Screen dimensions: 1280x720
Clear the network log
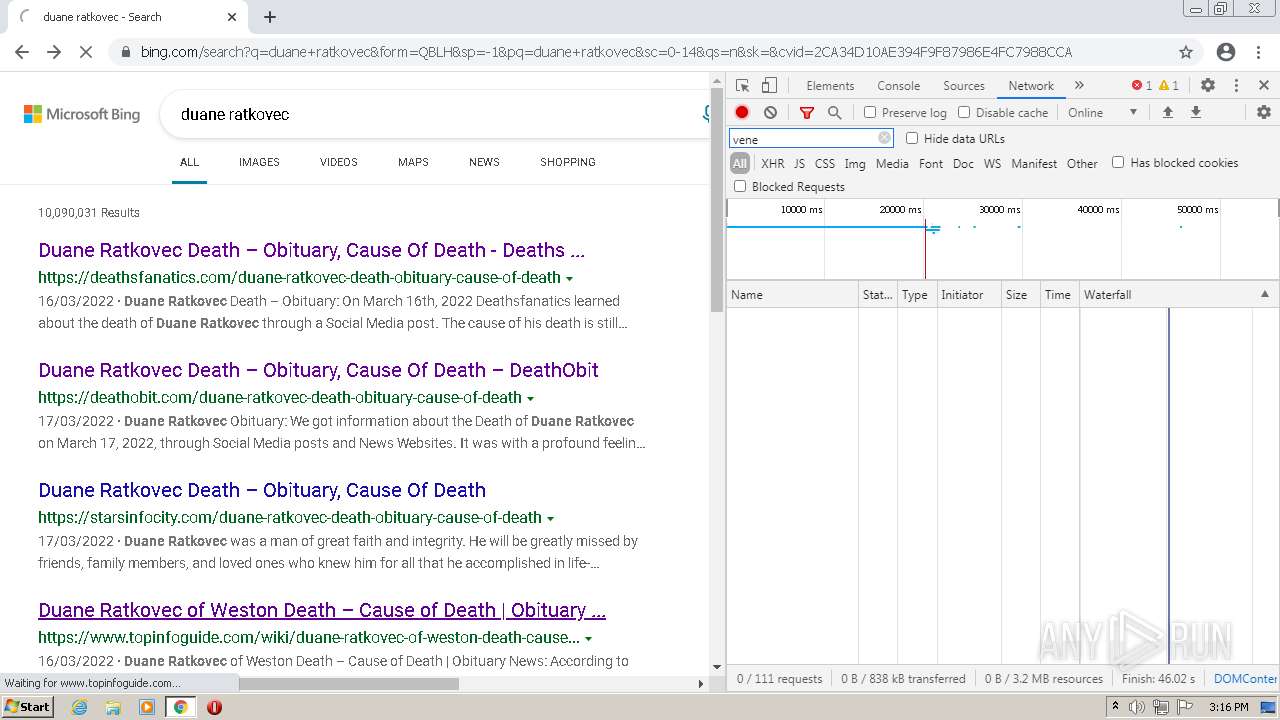[770, 113]
